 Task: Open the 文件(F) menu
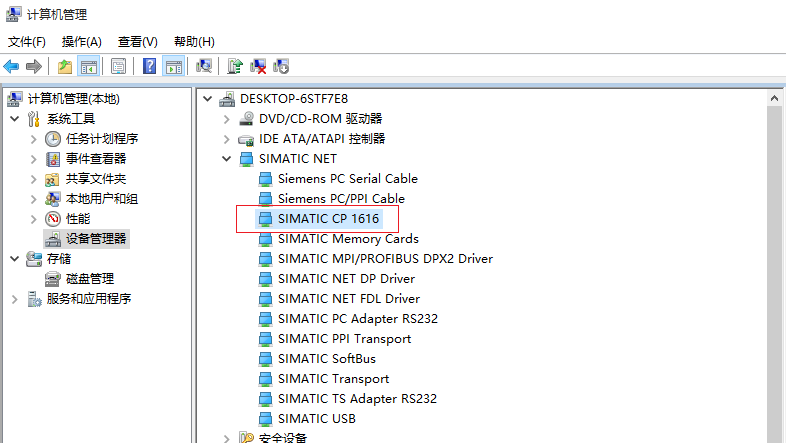(x=27, y=42)
